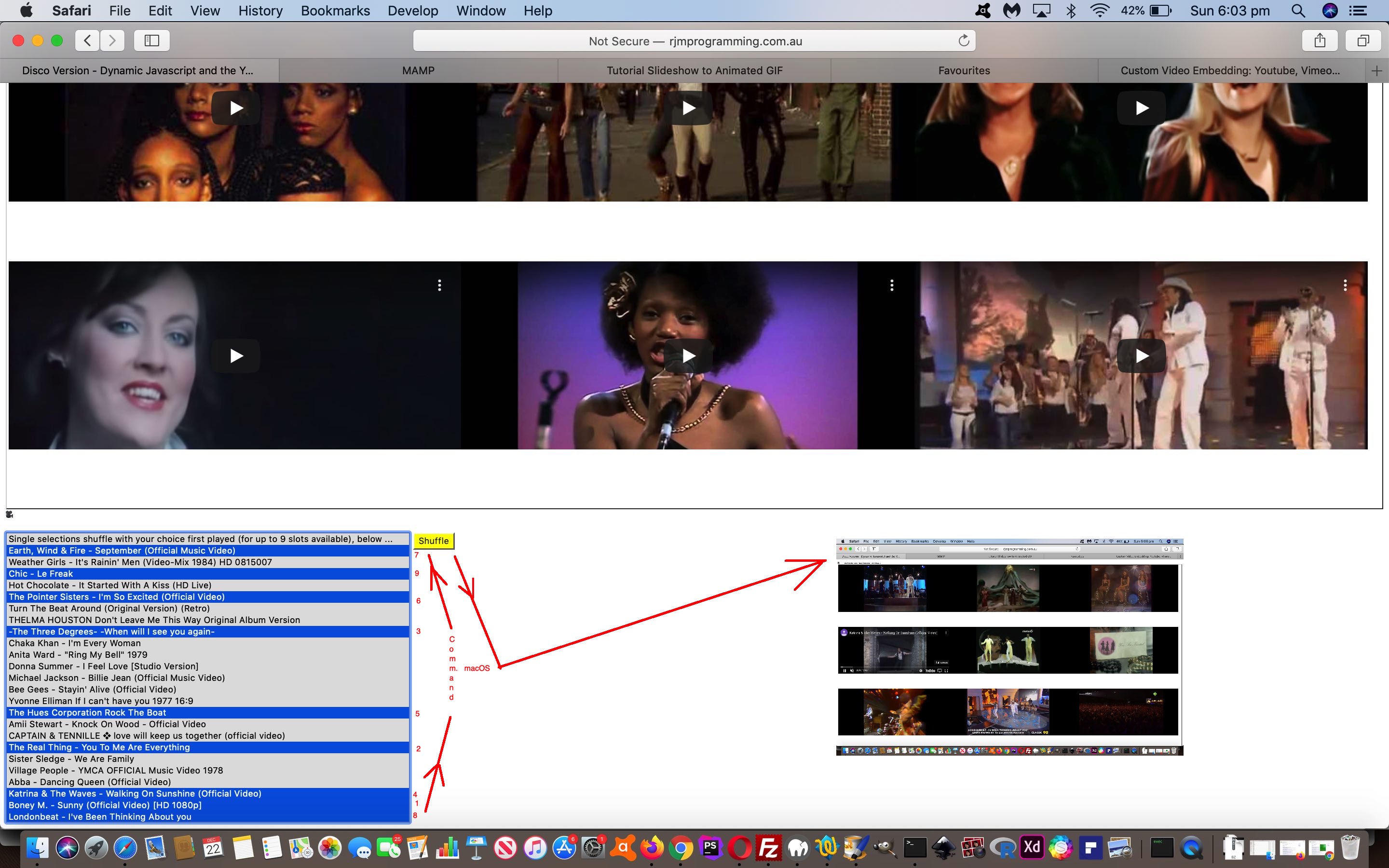Select 'Chaka Khan - I'm Every Woman' option
The width and height of the screenshot is (1389, 868).
pyautogui.click(x=208, y=643)
